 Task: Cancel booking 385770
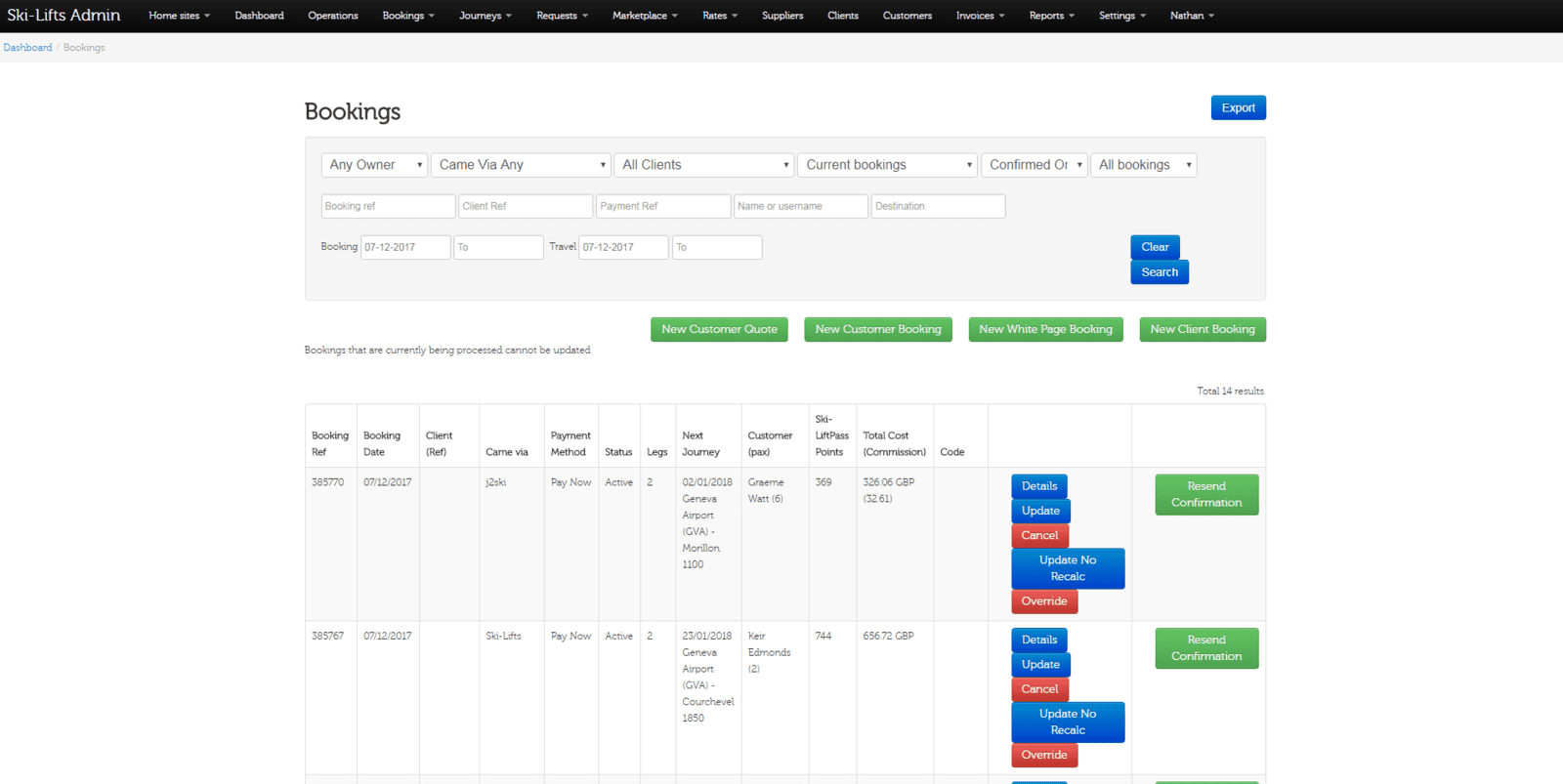(x=1039, y=536)
